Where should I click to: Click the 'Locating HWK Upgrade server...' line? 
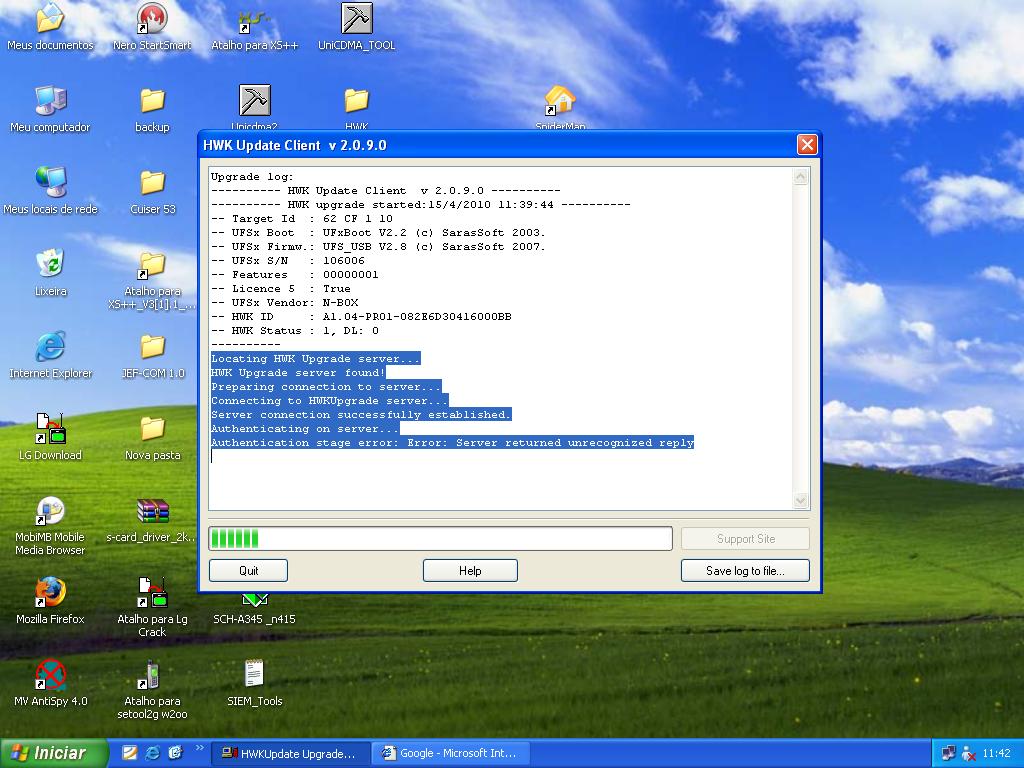coord(315,359)
